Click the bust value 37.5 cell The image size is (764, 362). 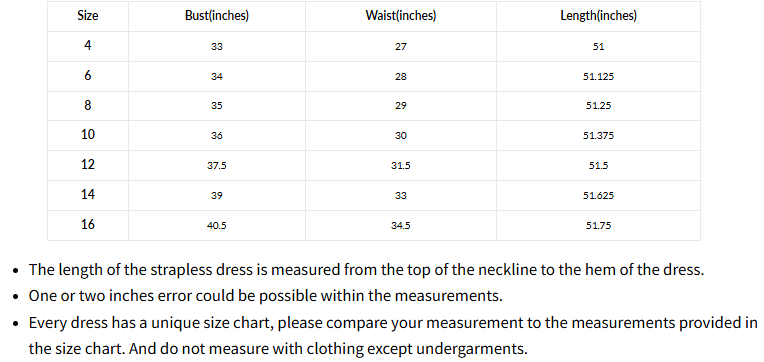[x=217, y=166]
